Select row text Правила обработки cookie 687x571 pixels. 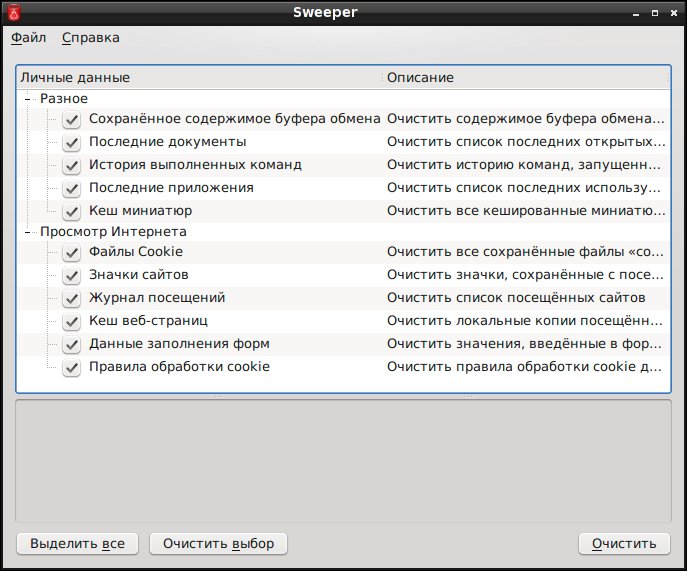click(x=180, y=367)
